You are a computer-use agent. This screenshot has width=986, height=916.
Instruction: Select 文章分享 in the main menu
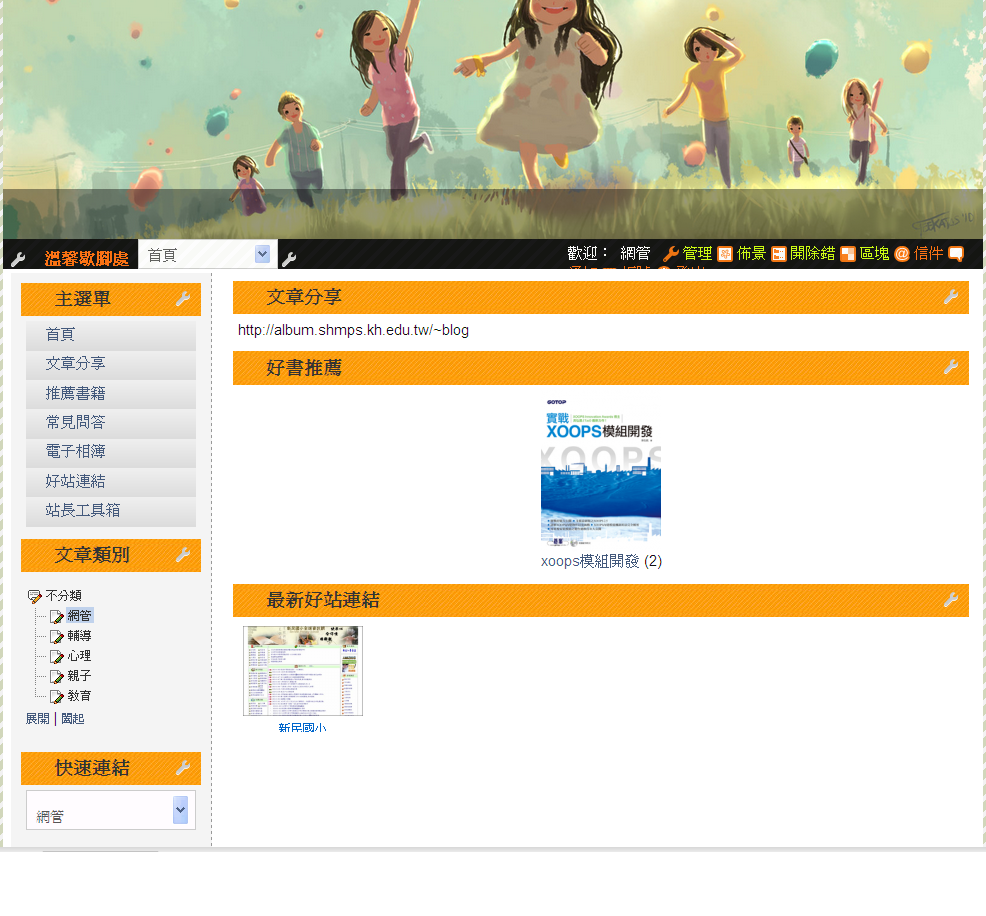[76, 364]
